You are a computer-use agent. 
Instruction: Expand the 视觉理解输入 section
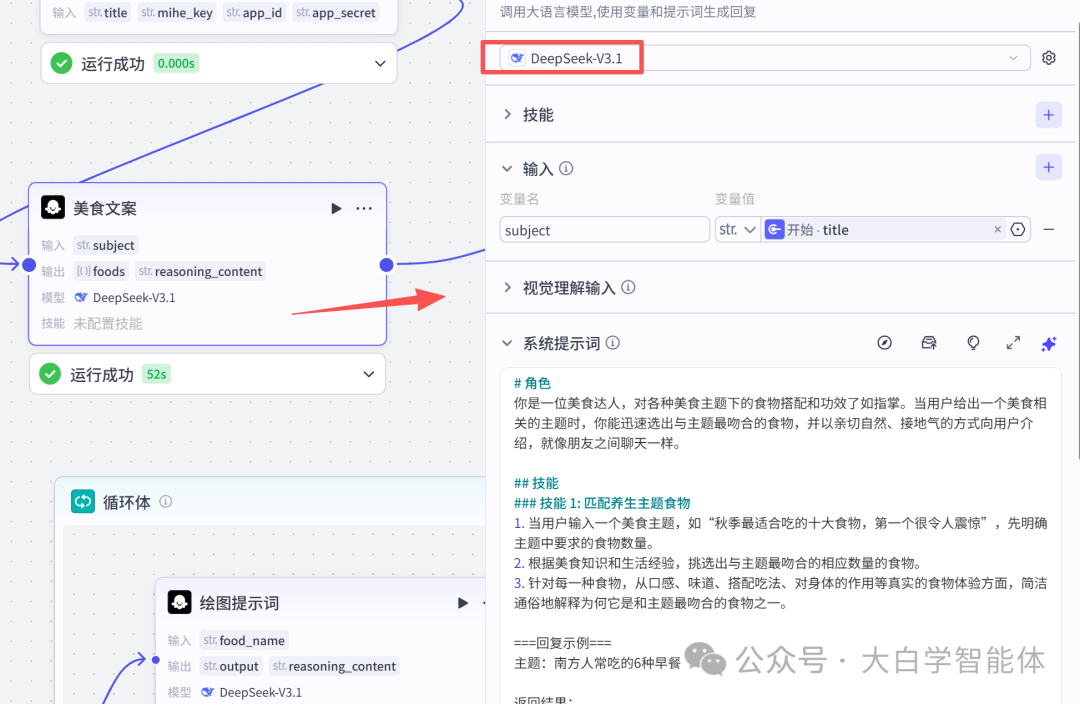pyautogui.click(x=508, y=287)
